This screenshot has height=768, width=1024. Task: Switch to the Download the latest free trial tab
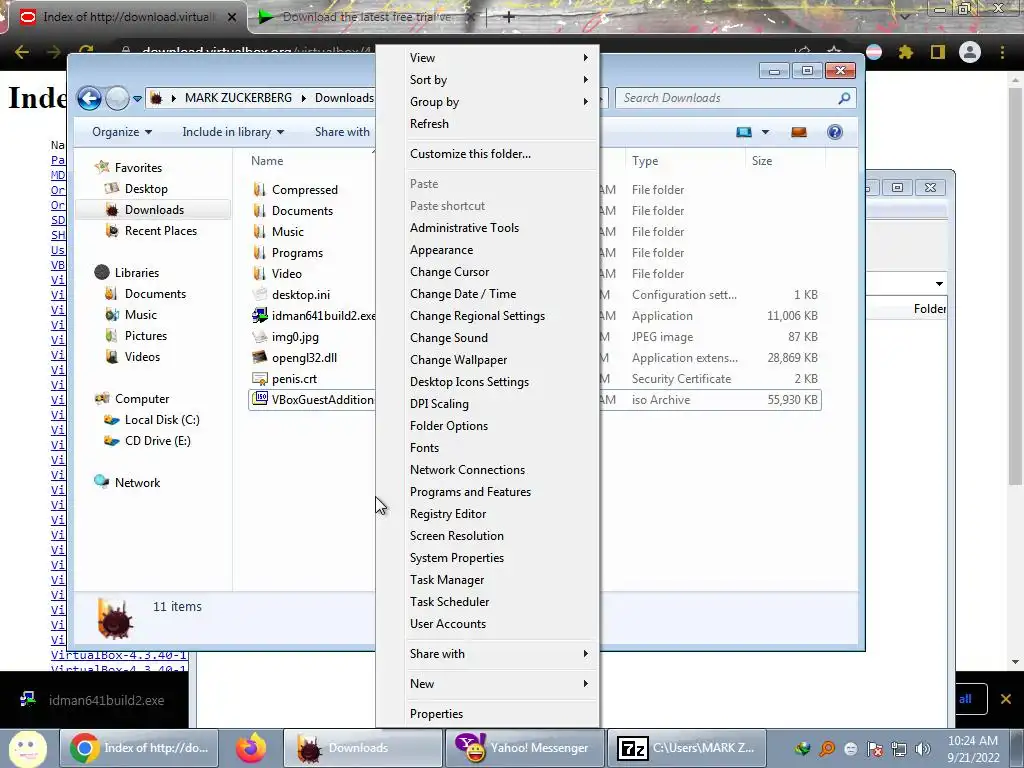366,17
